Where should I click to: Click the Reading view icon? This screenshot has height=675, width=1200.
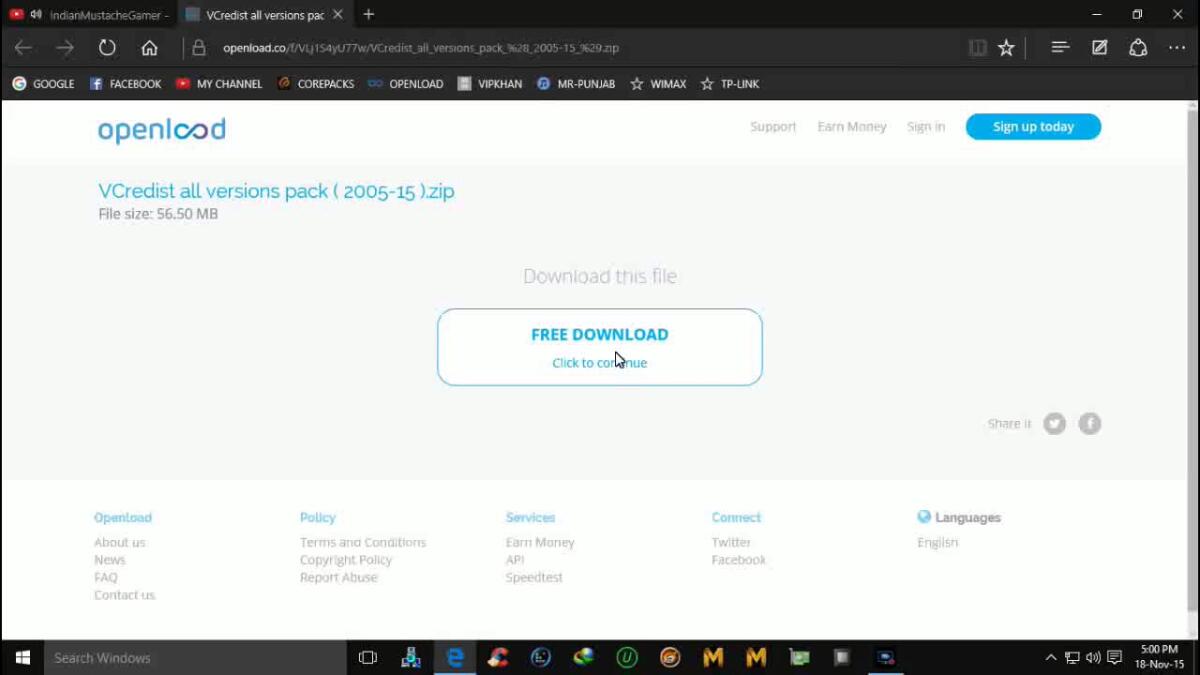[x=977, y=47]
